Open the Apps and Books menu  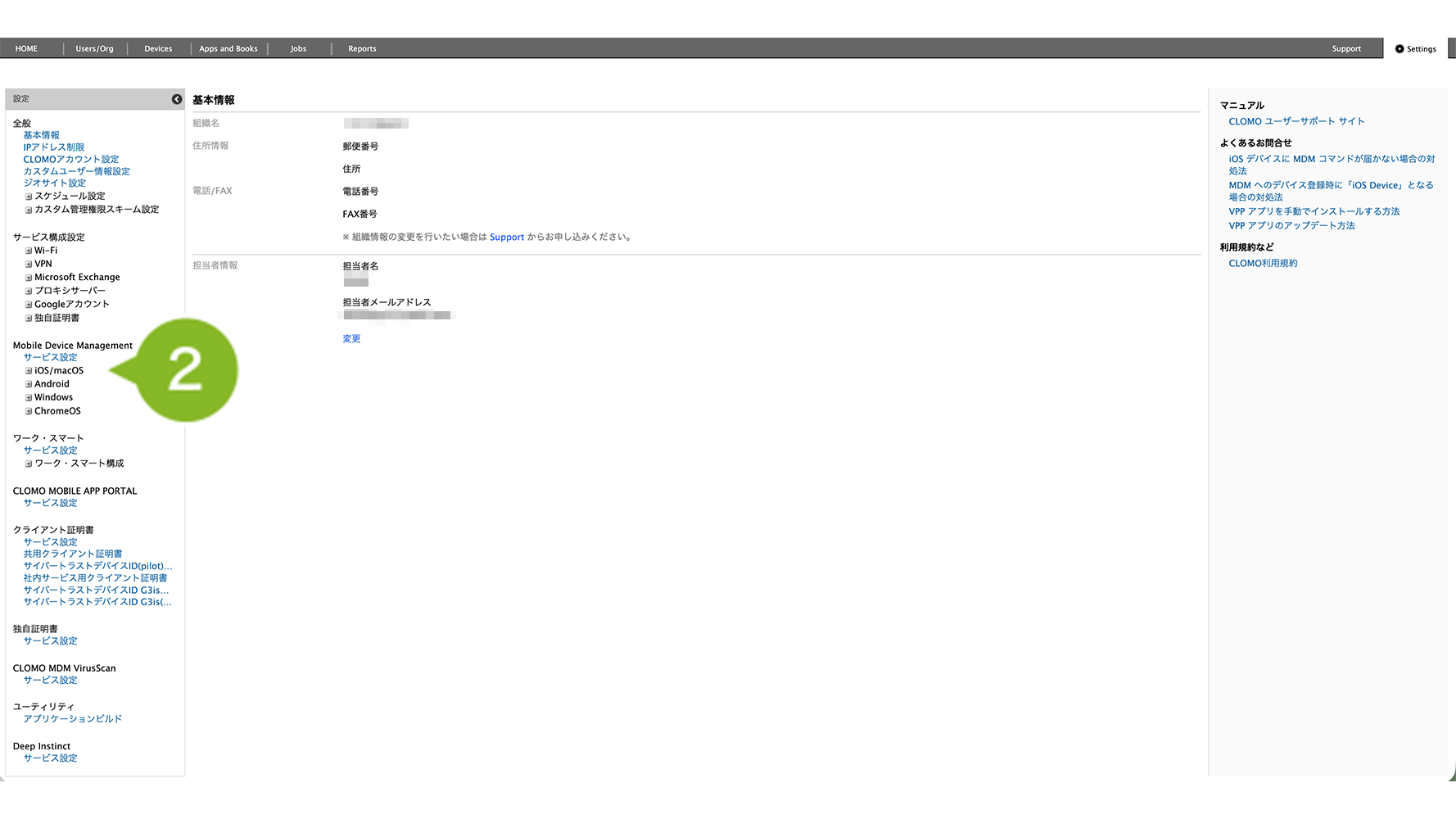228,49
